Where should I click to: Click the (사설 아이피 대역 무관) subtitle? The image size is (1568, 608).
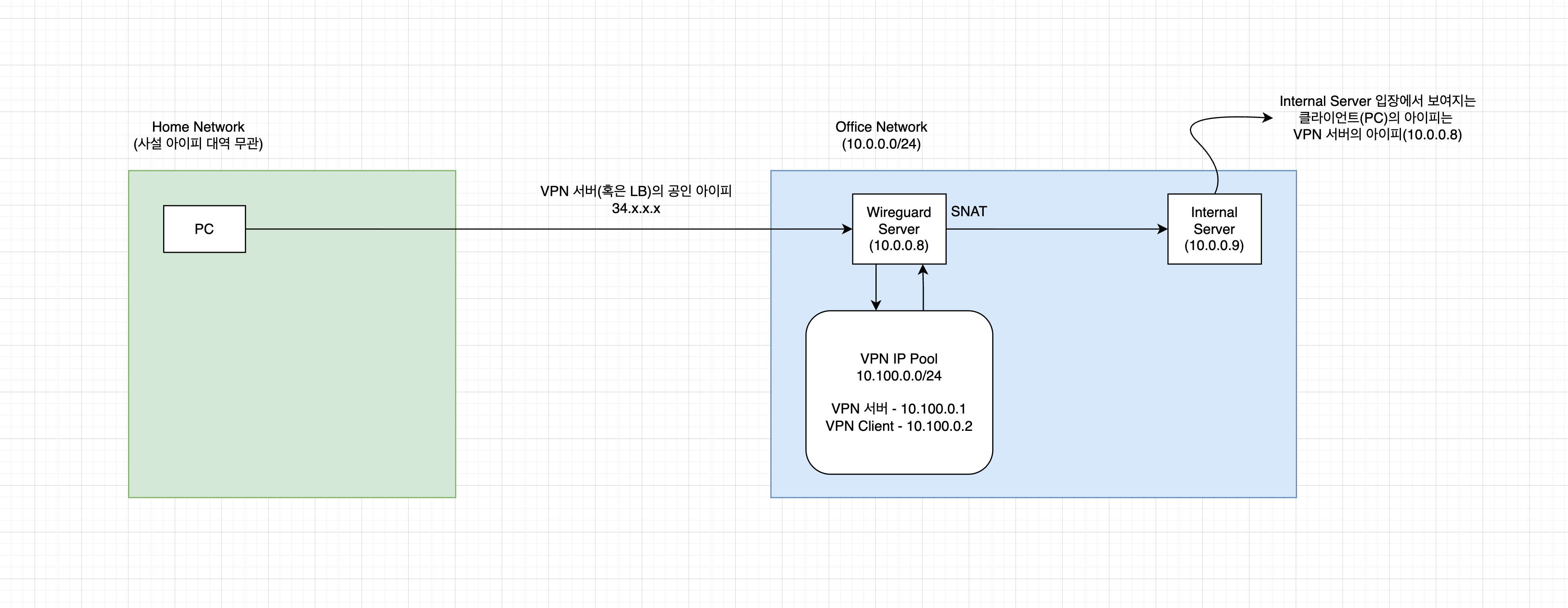click(198, 144)
